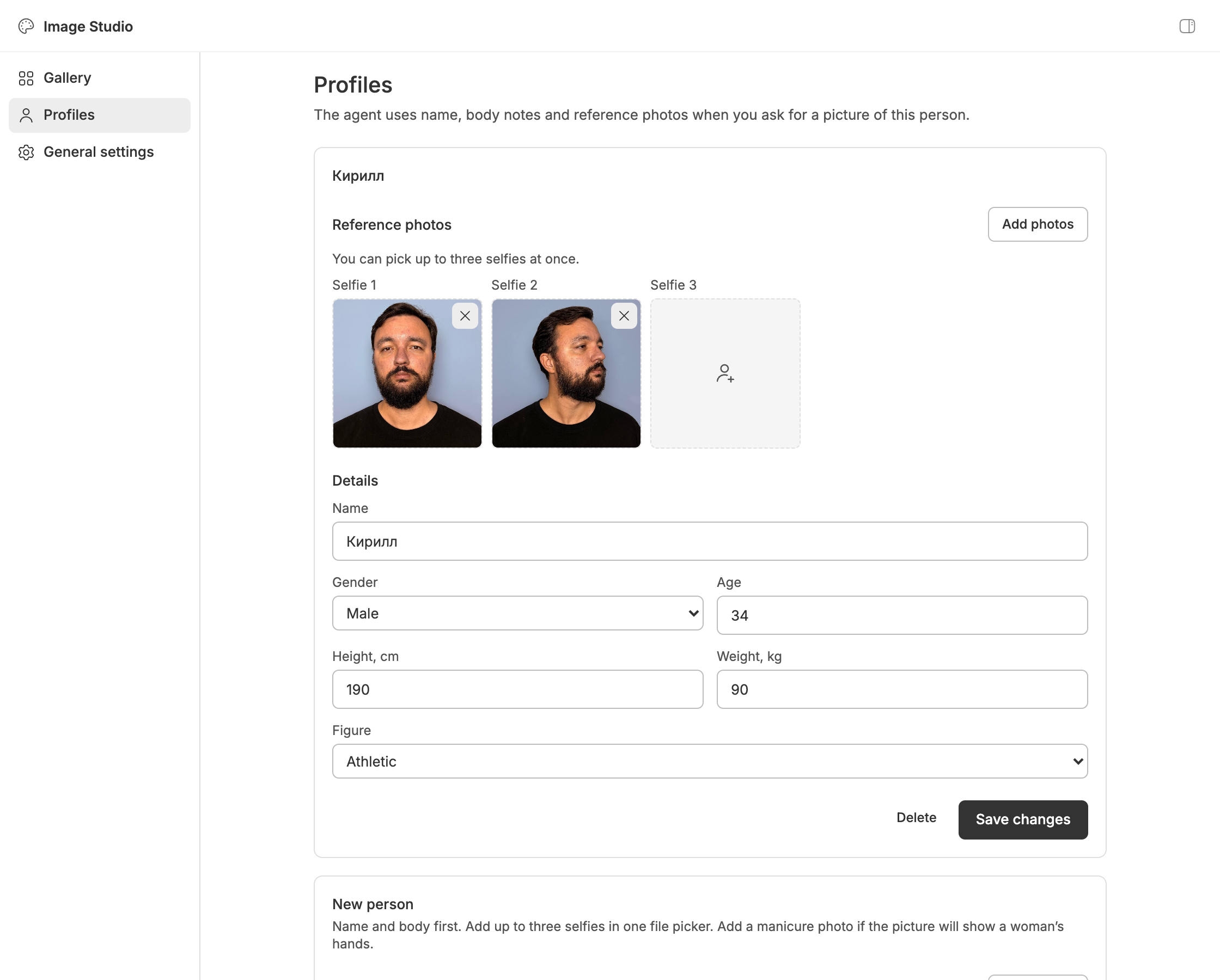This screenshot has height=980, width=1220.
Task: Toggle the side panel icon at top right
Action: pyautogui.click(x=1187, y=26)
